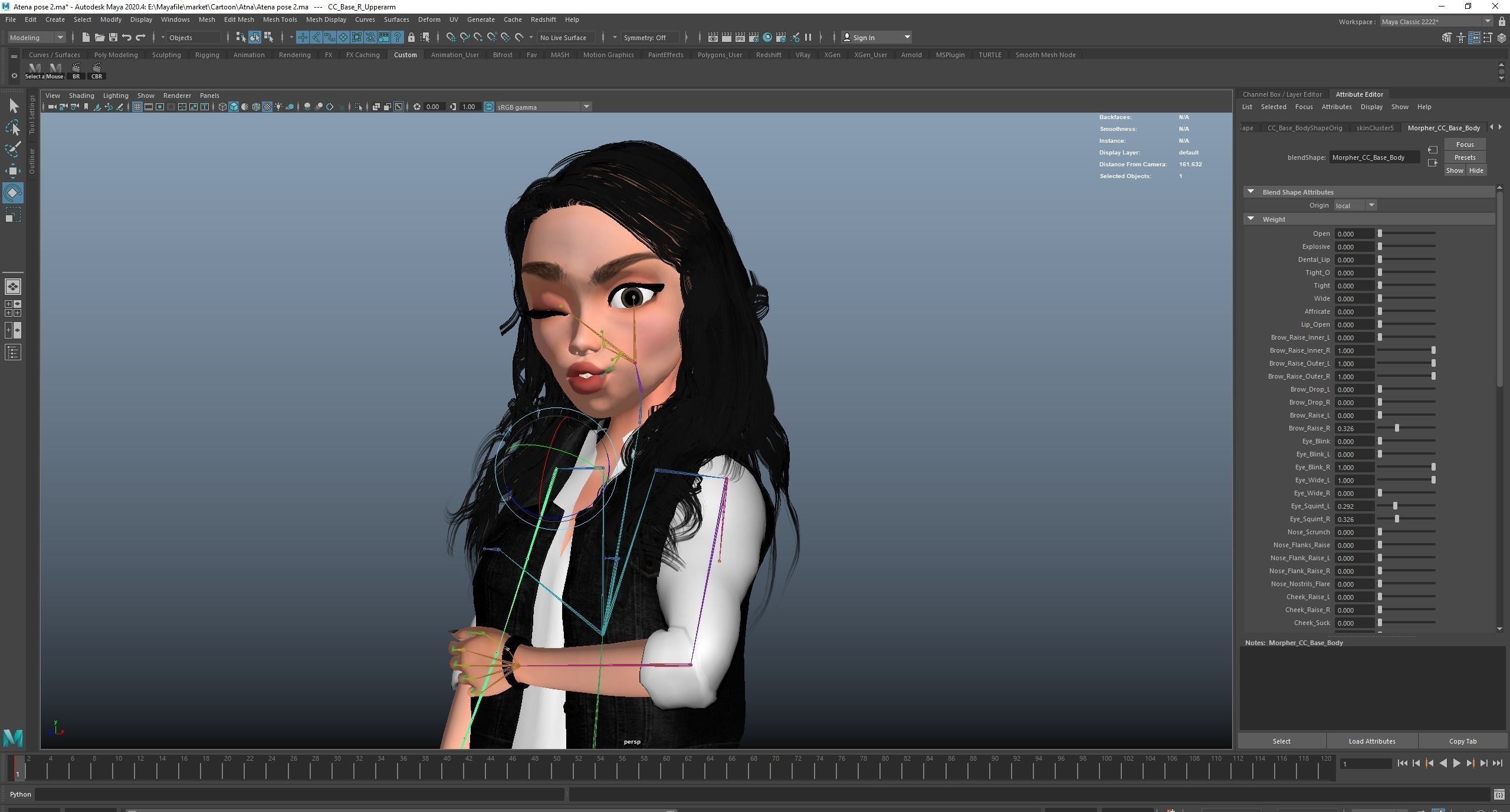Open the Sign In dropdown
The image size is (1510, 812).
pyautogui.click(x=877, y=37)
